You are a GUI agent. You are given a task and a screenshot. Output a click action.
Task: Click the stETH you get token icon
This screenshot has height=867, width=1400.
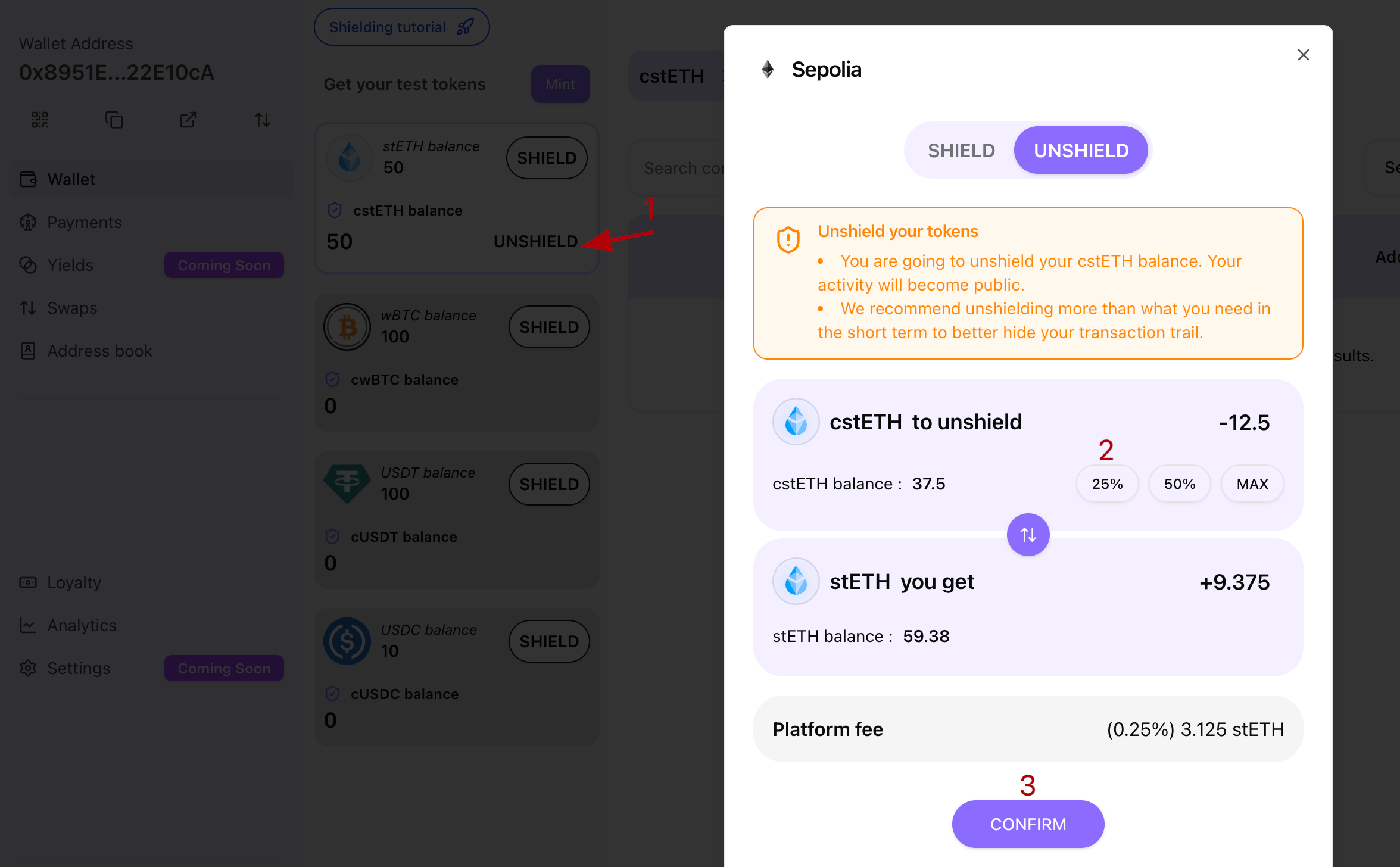tap(796, 581)
